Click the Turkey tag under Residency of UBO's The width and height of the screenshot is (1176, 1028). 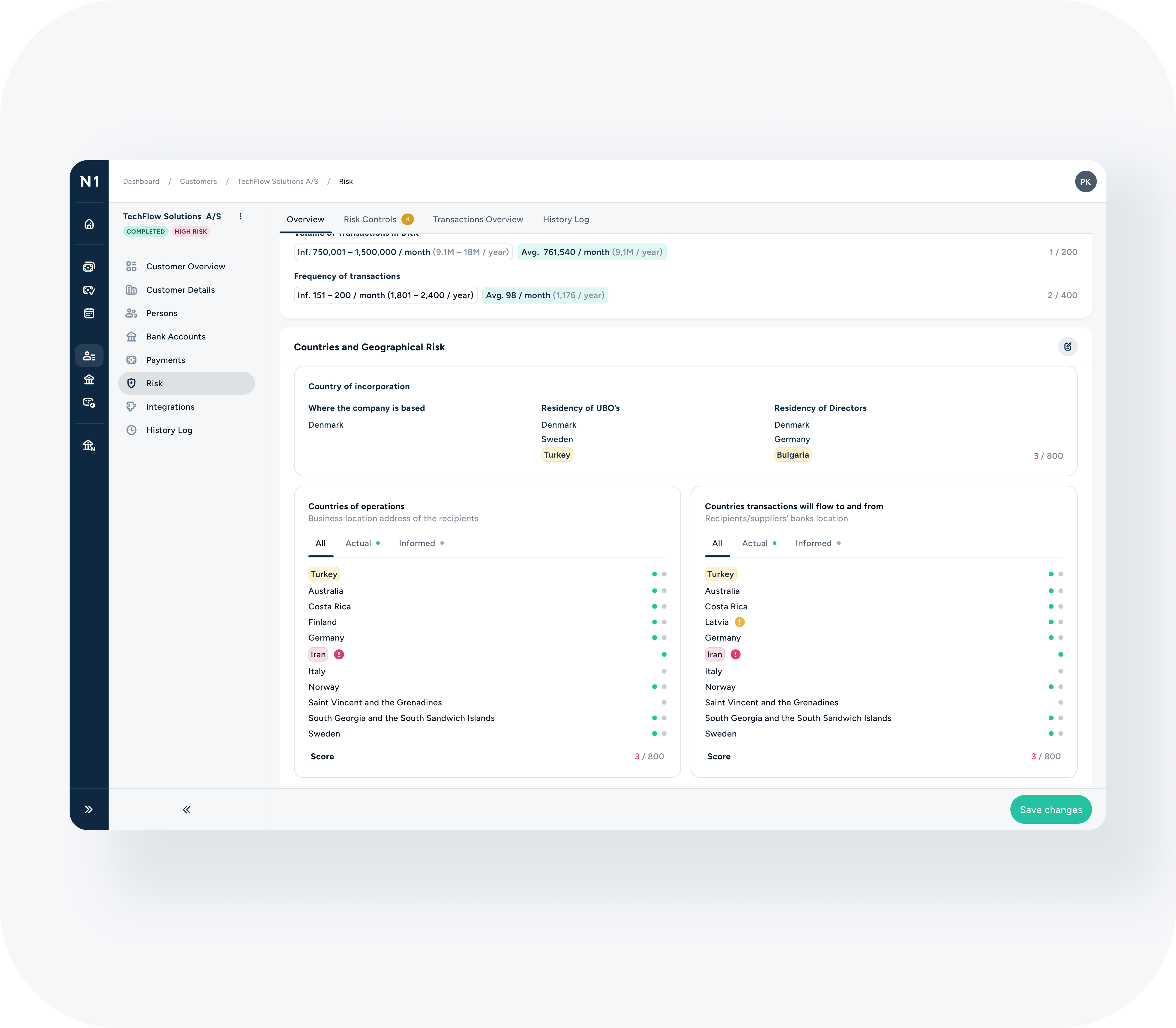click(557, 455)
